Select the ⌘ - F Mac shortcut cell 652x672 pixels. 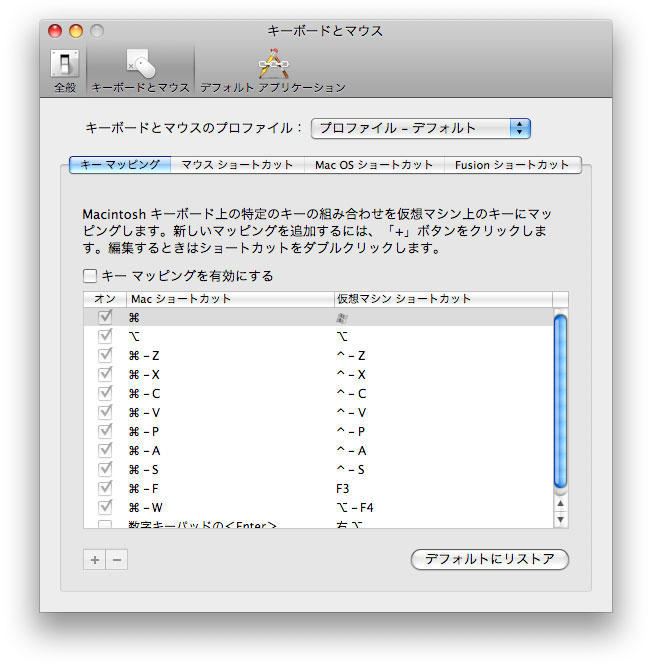click(x=144, y=489)
